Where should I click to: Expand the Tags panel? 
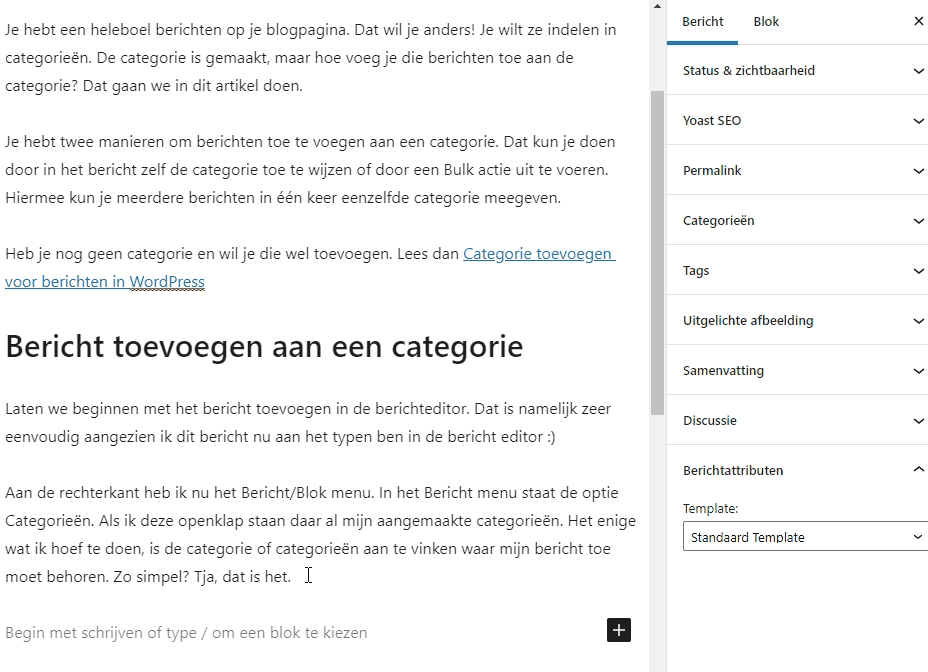click(696, 271)
